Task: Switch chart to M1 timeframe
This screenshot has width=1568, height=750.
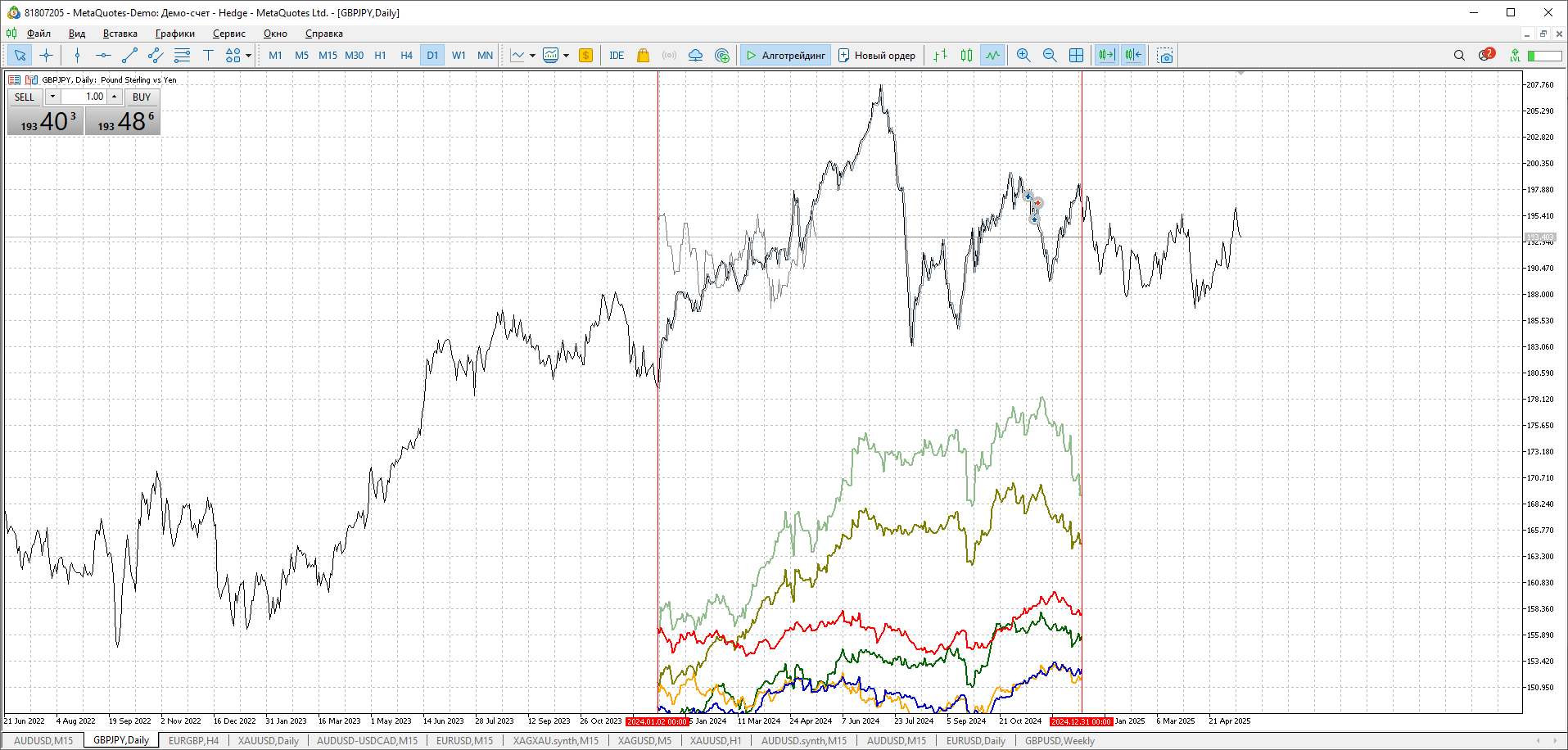Action: pyautogui.click(x=275, y=56)
